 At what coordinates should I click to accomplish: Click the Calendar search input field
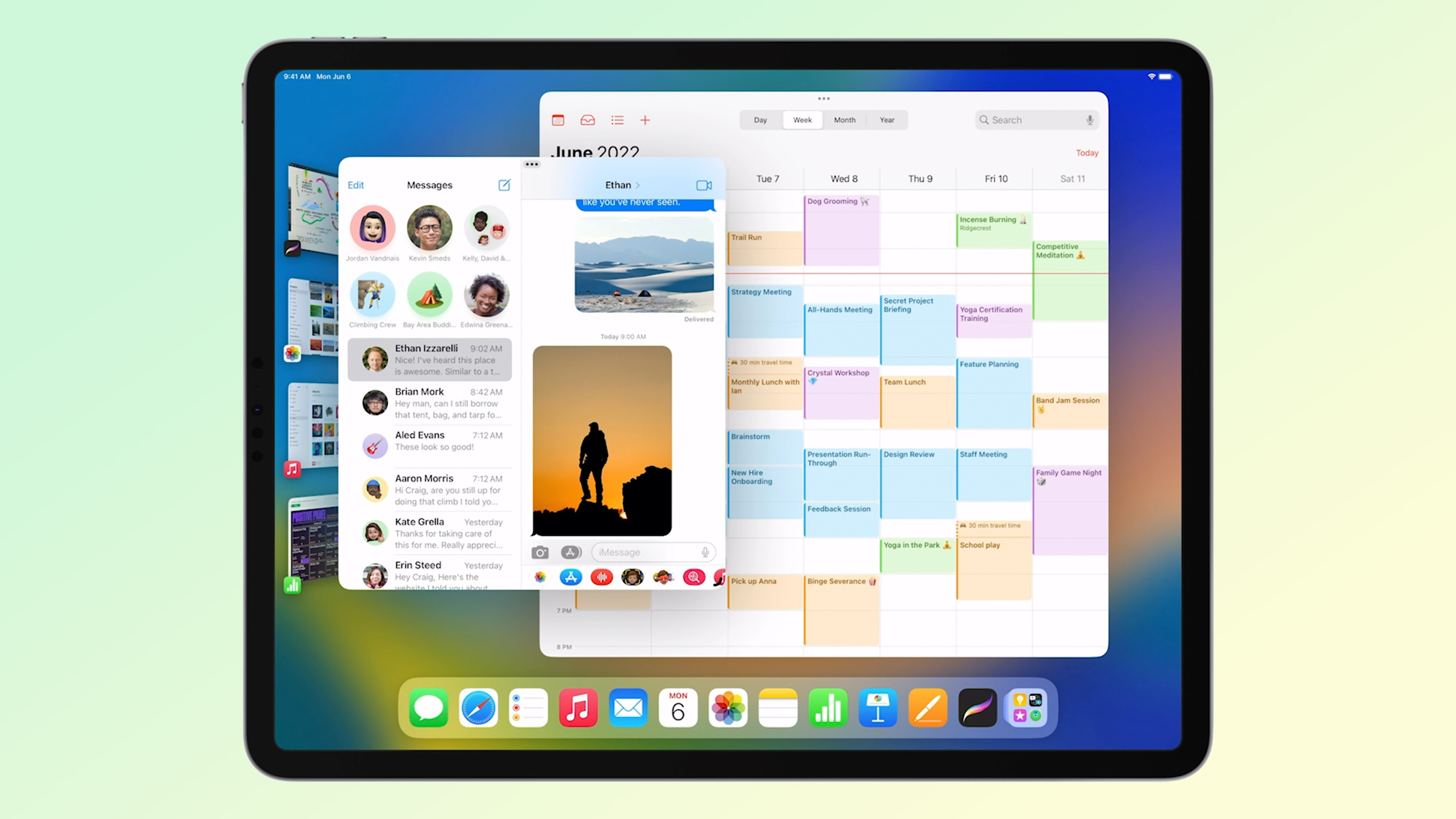click(1036, 119)
